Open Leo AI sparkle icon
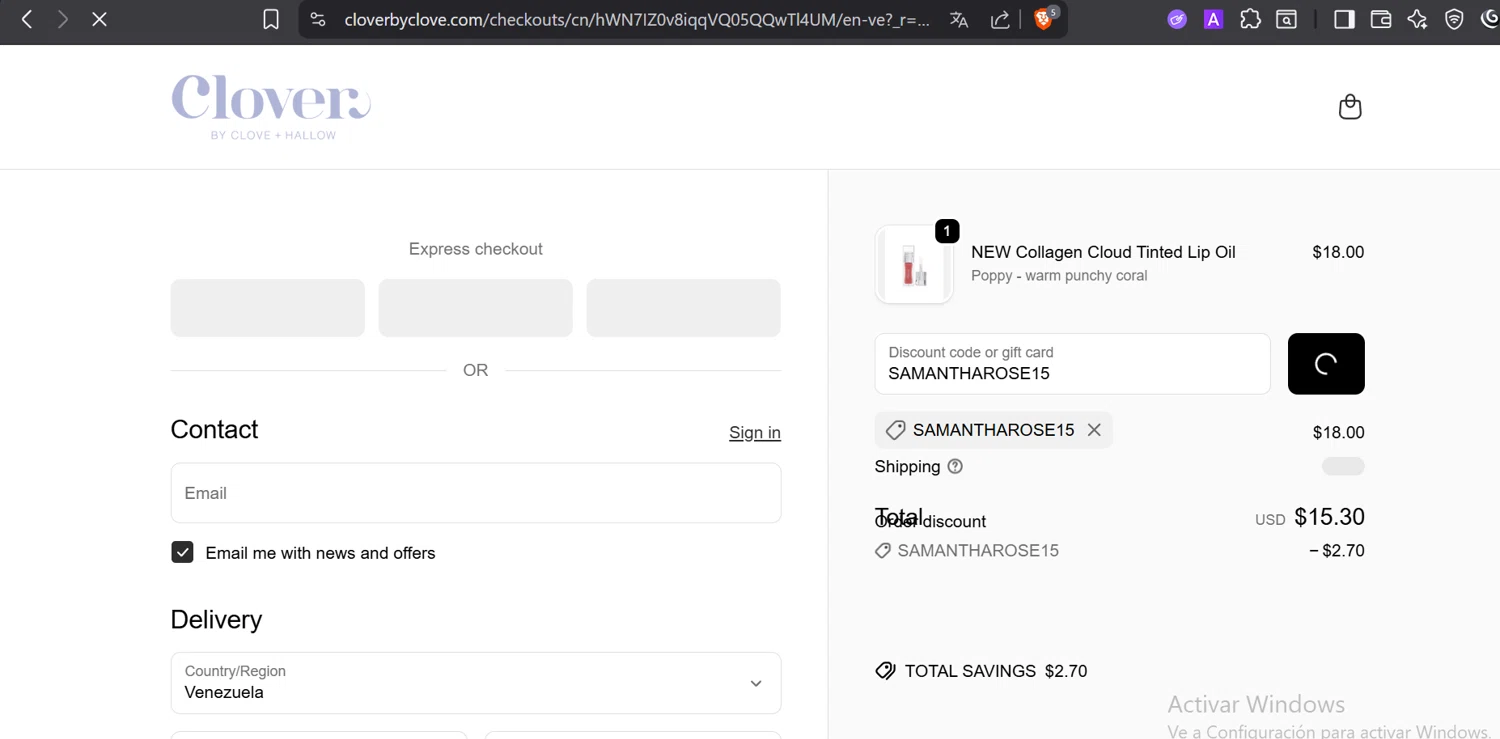The width and height of the screenshot is (1500, 739). click(1417, 19)
